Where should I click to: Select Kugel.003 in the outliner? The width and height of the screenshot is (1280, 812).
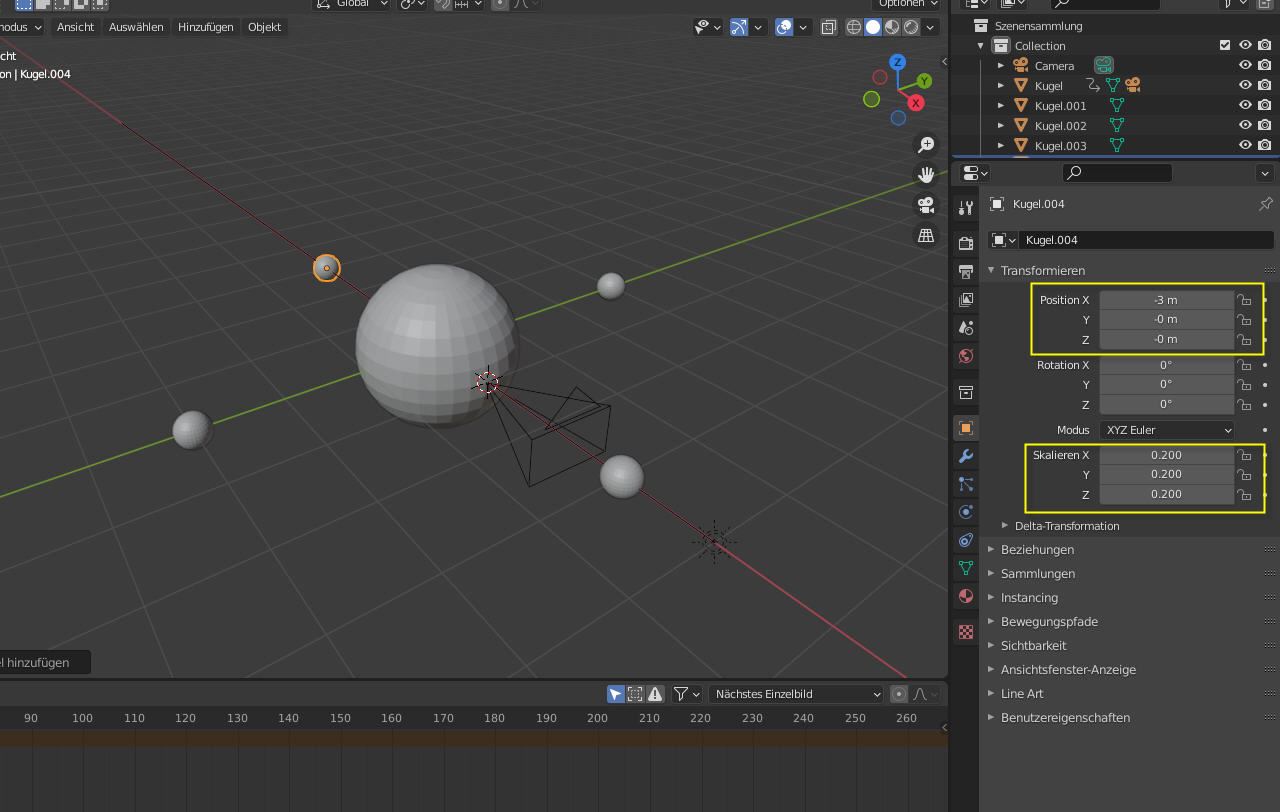(1060, 146)
